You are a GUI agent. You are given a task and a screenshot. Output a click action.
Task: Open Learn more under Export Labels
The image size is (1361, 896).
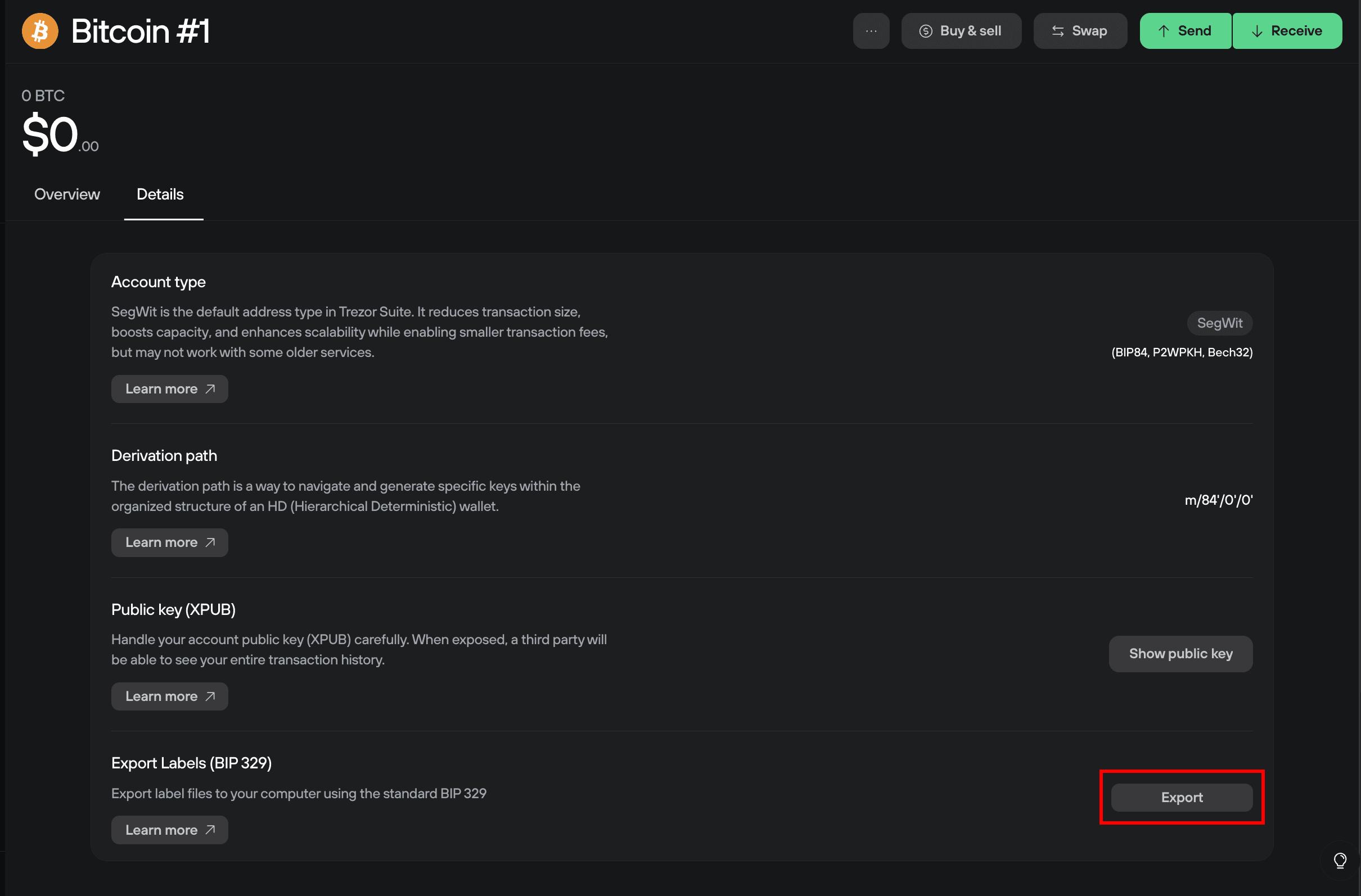coord(169,830)
